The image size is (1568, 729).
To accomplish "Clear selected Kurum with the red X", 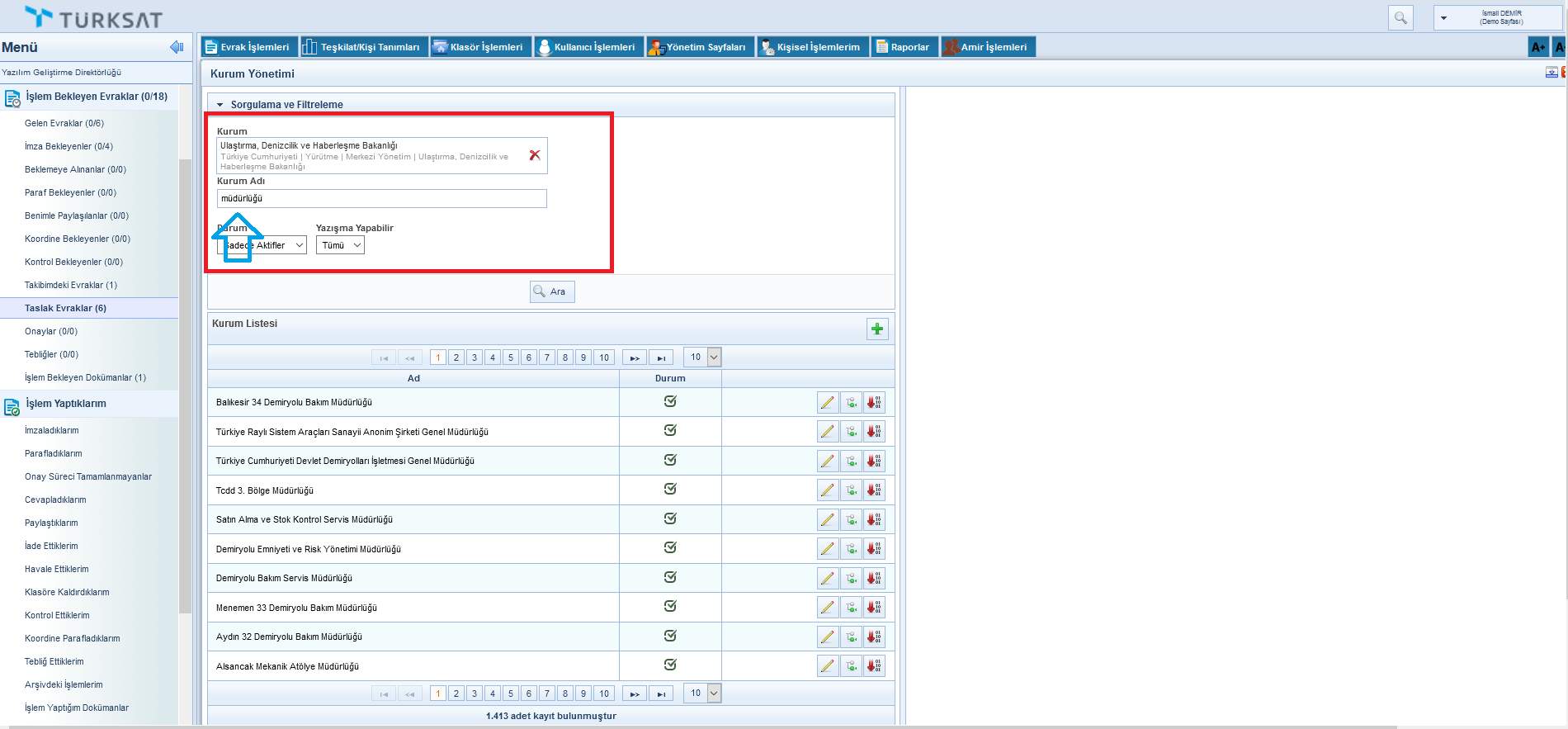I will click(535, 155).
